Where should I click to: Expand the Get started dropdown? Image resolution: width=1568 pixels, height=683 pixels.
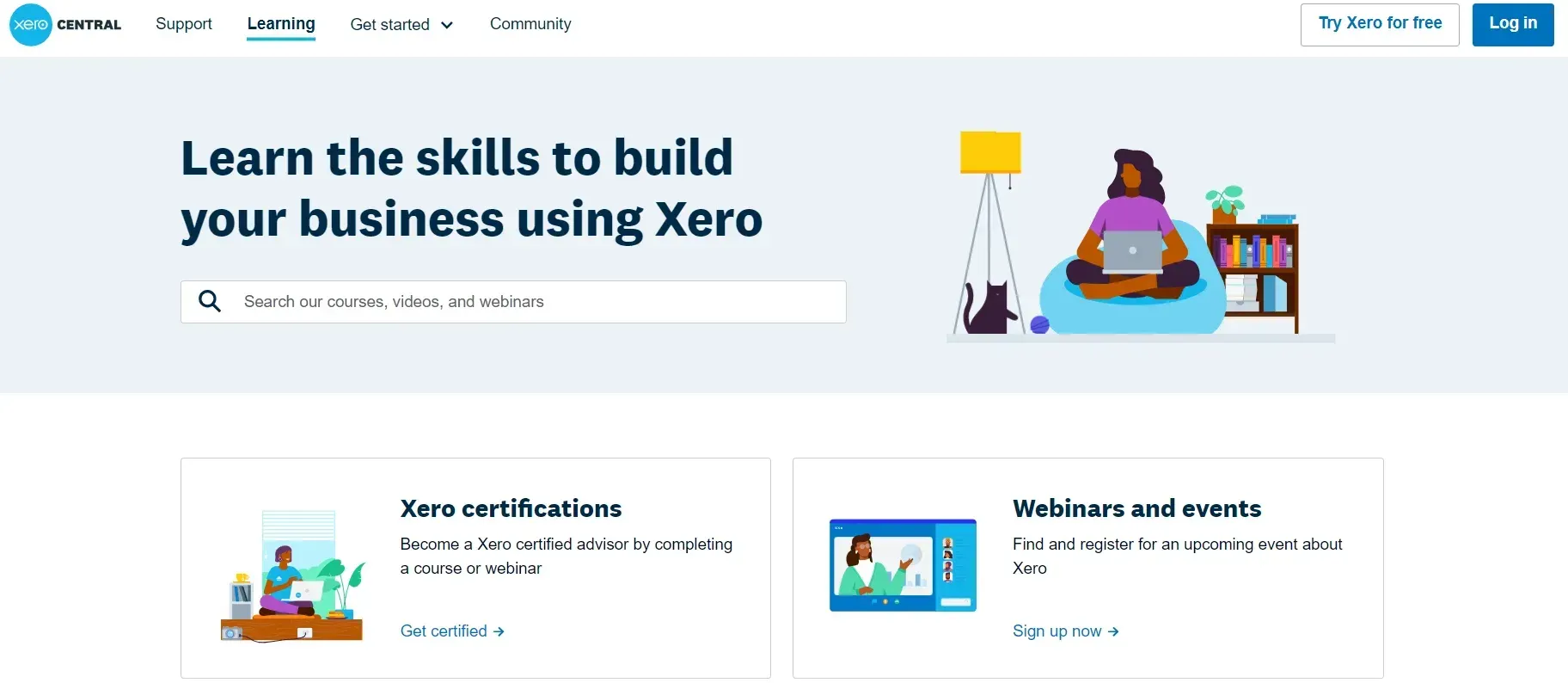click(401, 25)
